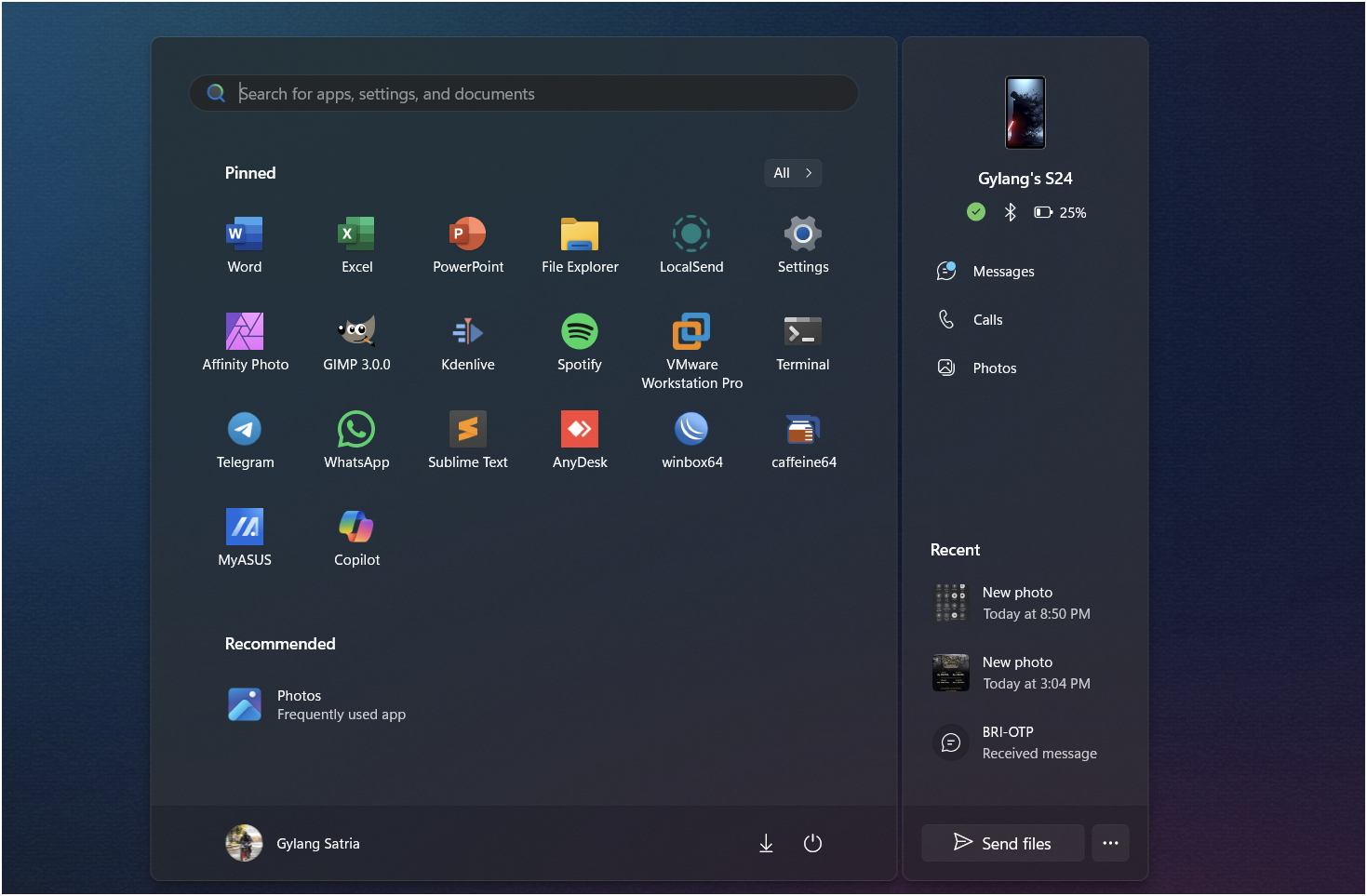Viewport: 1367px width, 896px height.
Task: Launch LocalSend app
Action: click(691, 245)
